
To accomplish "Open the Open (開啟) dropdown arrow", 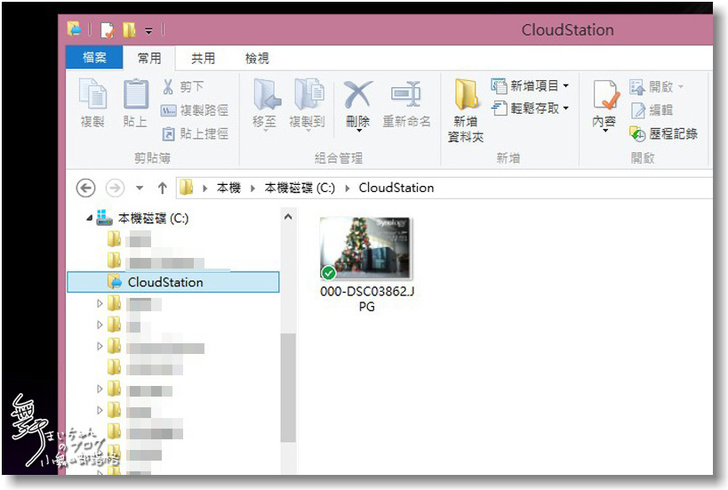I will tap(681, 86).
